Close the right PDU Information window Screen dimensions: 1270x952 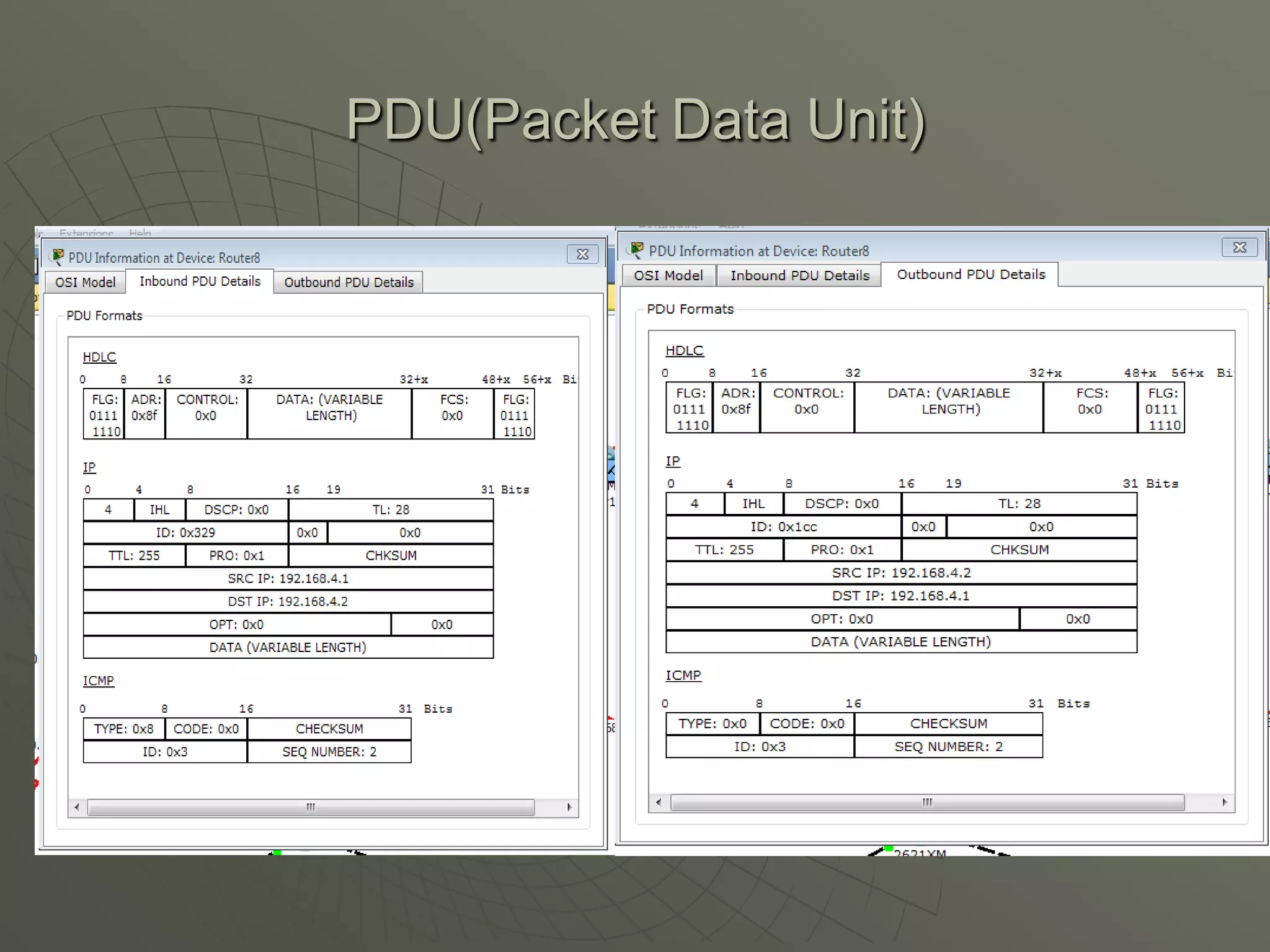point(1239,247)
